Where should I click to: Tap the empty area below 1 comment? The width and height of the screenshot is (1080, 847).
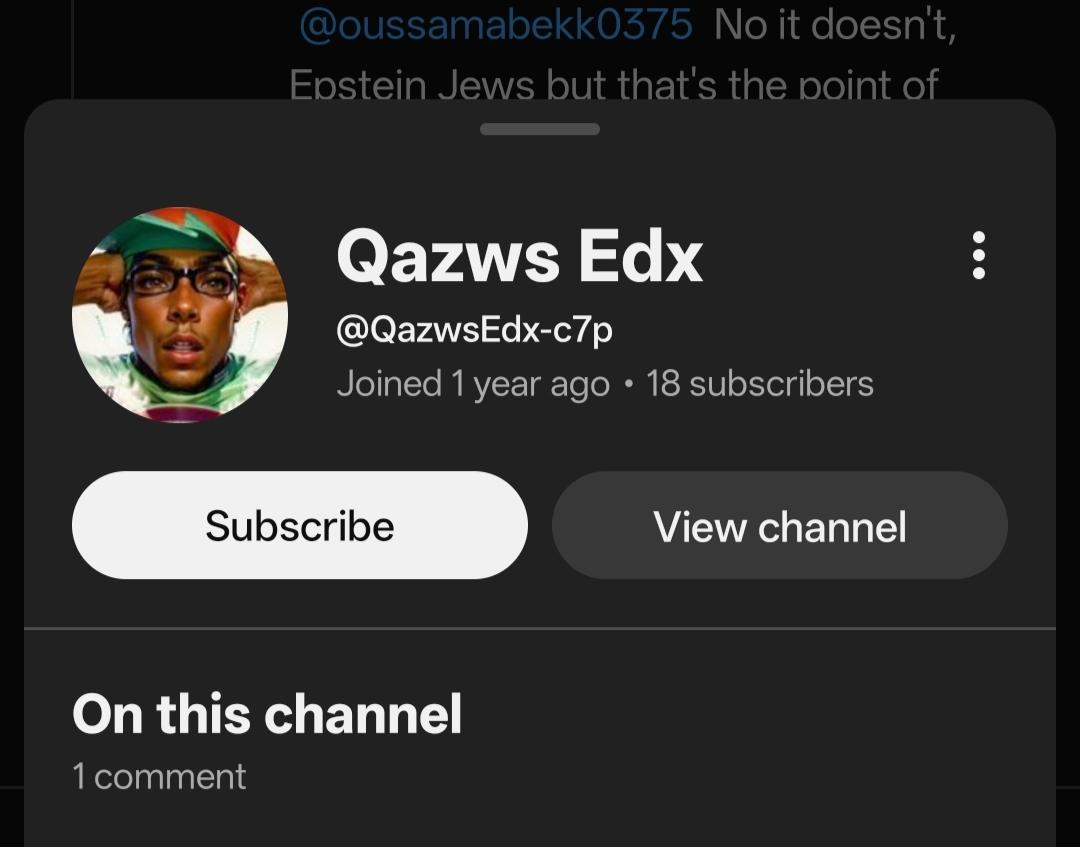pos(539,823)
